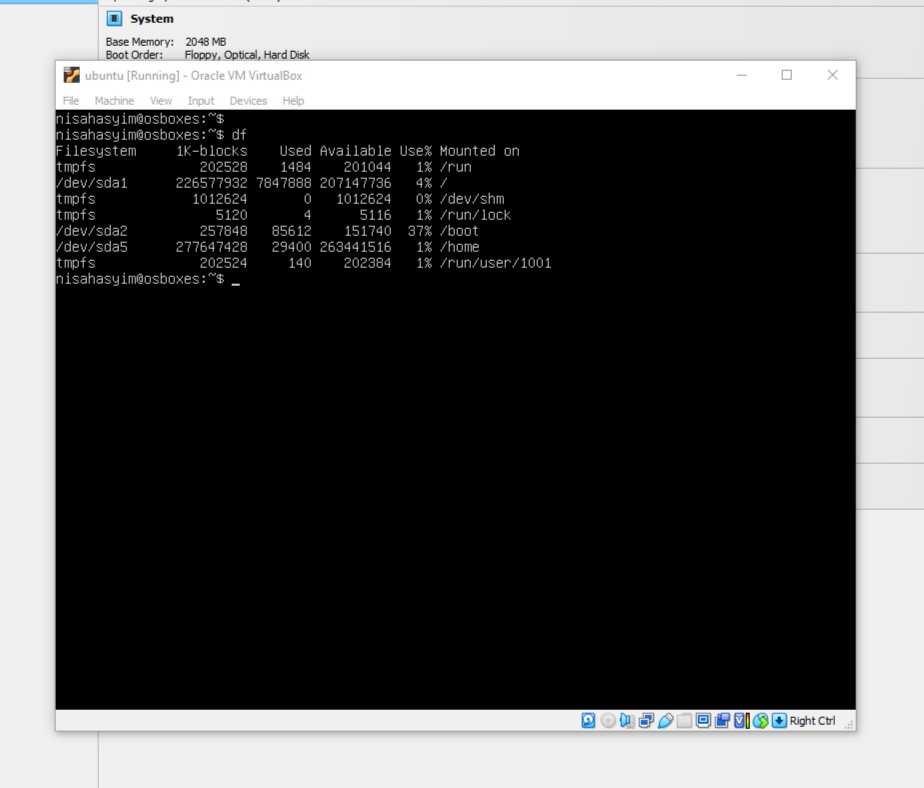The height and width of the screenshot is (788, 924).
Task: Click the terminal cursor at the last prompt
Action: click(x=236, y=284)
